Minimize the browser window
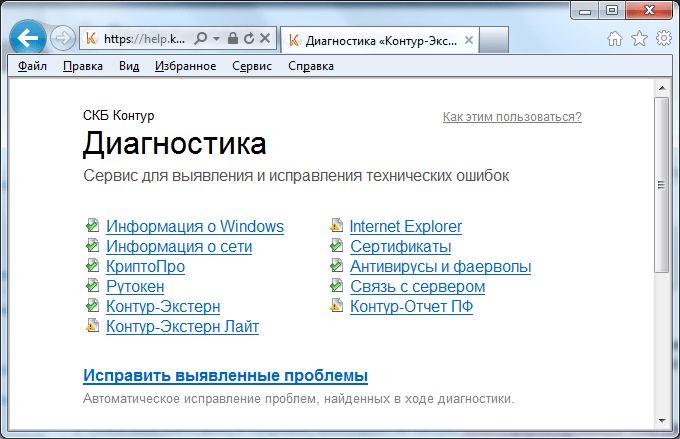 585,10
